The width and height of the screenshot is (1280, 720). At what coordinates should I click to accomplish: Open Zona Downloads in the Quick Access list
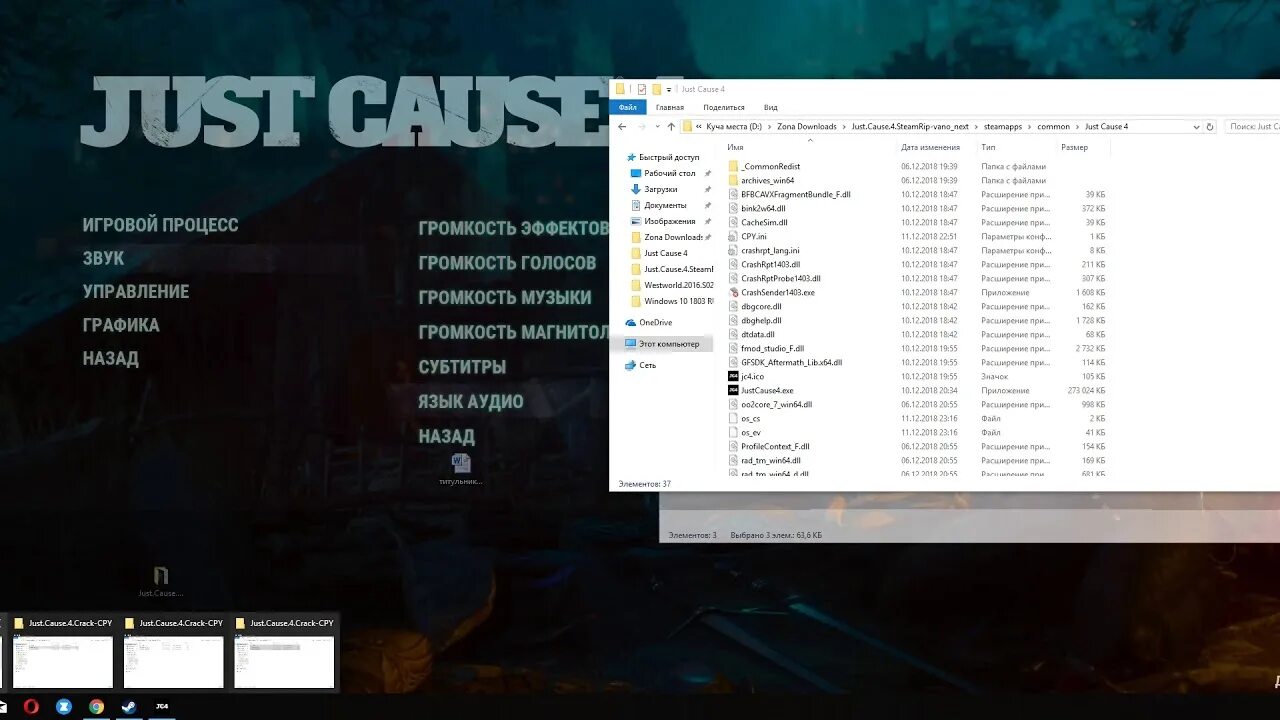[673, 237]
